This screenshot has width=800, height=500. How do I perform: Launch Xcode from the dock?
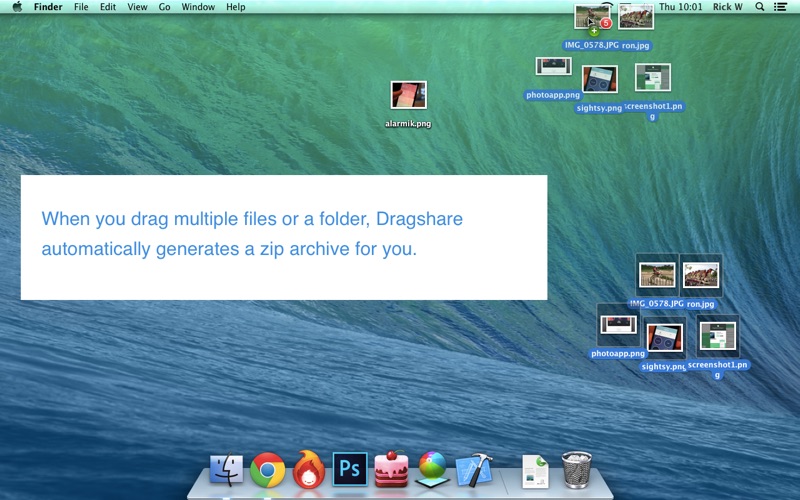click(473, 469)
